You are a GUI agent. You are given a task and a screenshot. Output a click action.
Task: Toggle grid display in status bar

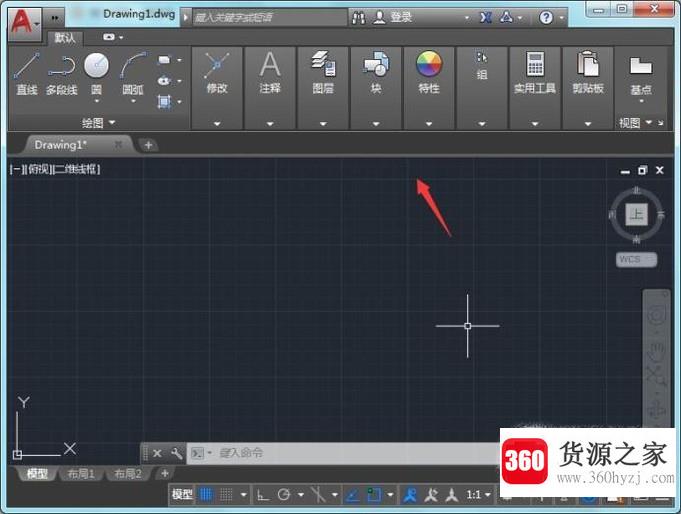point(206,494)
